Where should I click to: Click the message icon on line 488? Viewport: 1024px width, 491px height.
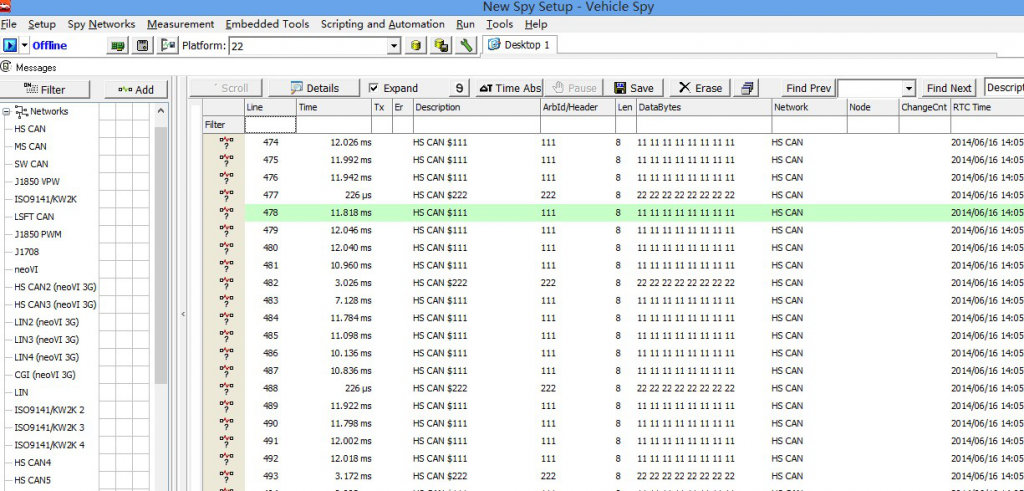226,389
